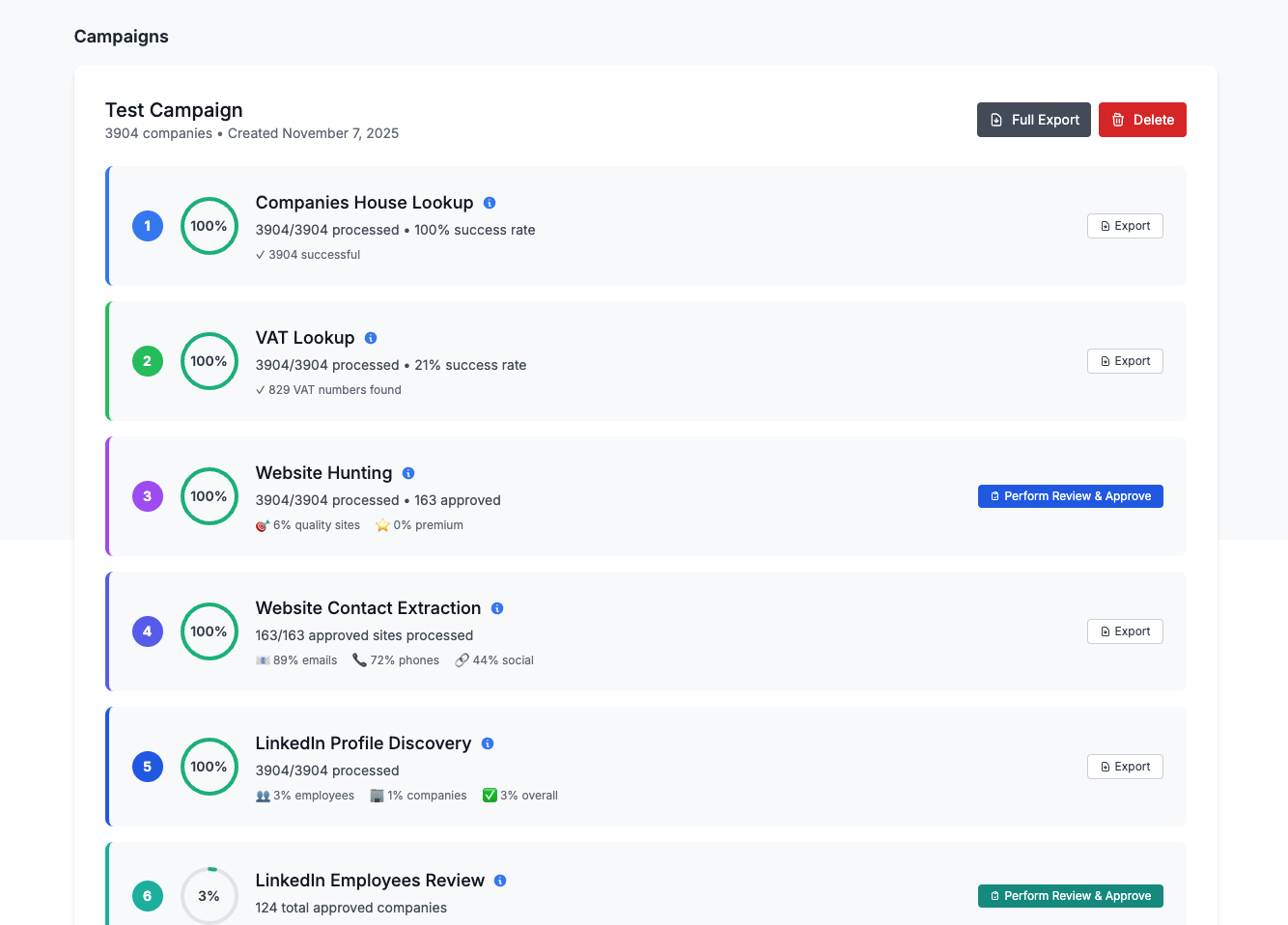Delete the Test Campaign
The image size is (1288, 925).
[x=1142, y=120]
